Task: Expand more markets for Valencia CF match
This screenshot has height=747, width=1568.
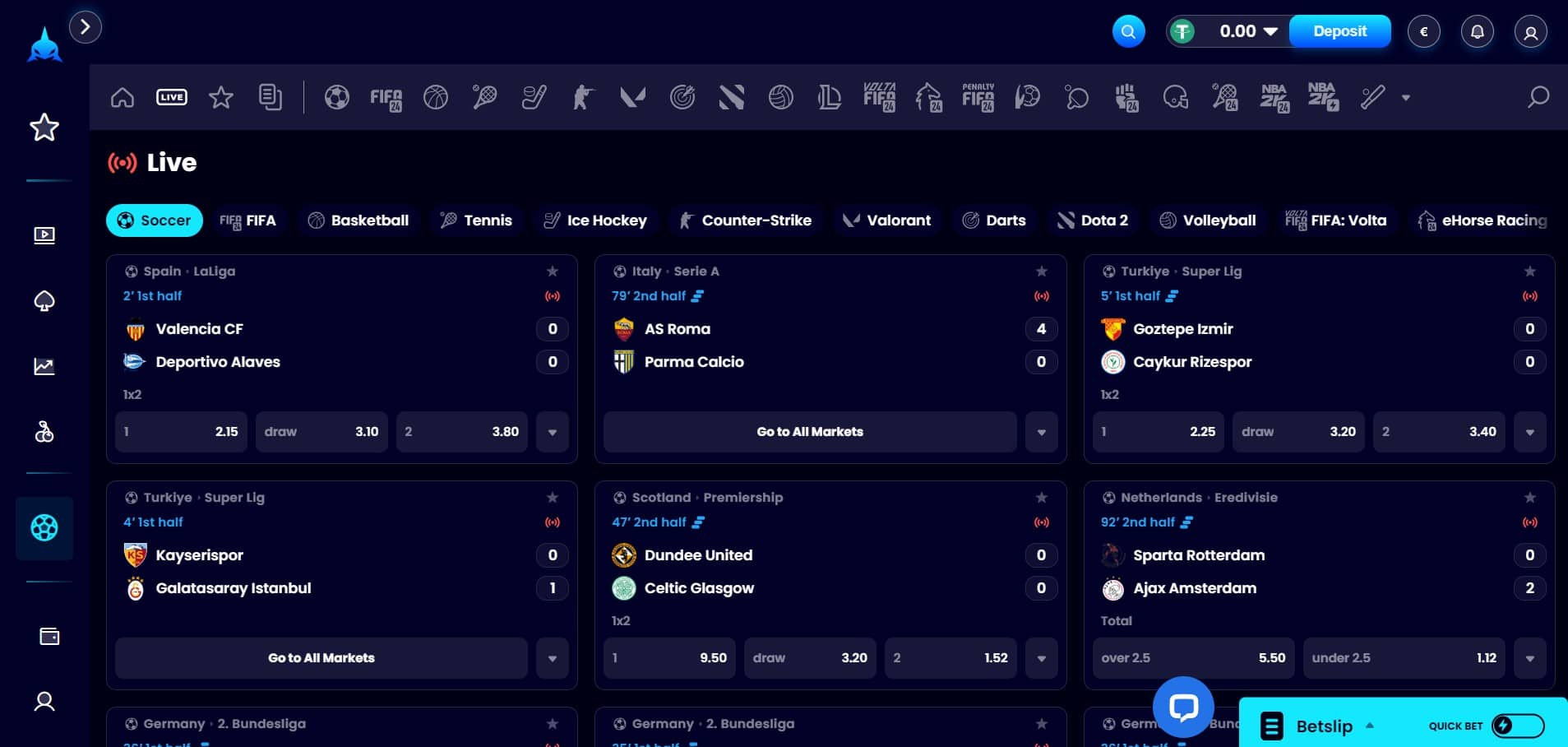Action: pos(552,432)
